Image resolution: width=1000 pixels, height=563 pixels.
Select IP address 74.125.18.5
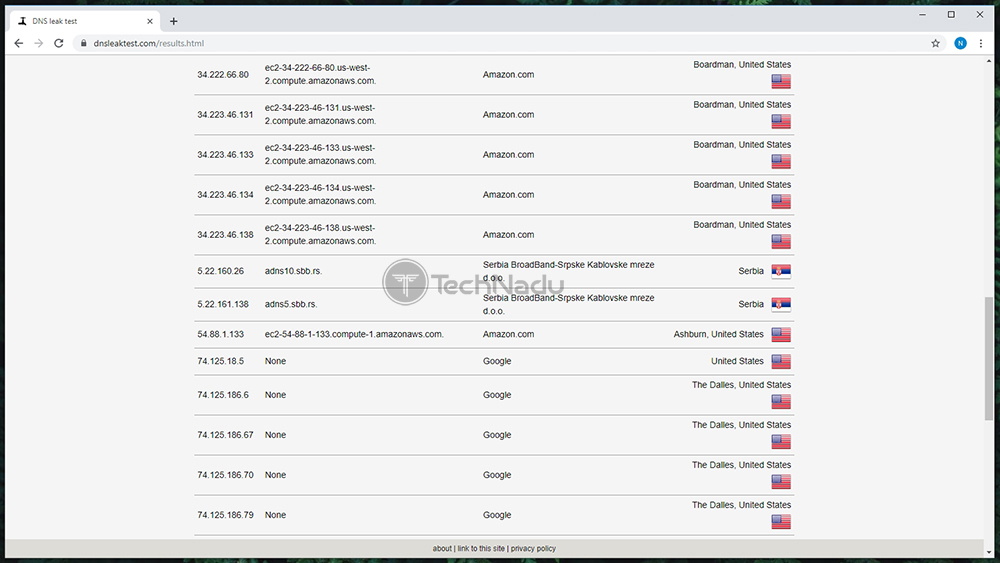click(220, 361)
